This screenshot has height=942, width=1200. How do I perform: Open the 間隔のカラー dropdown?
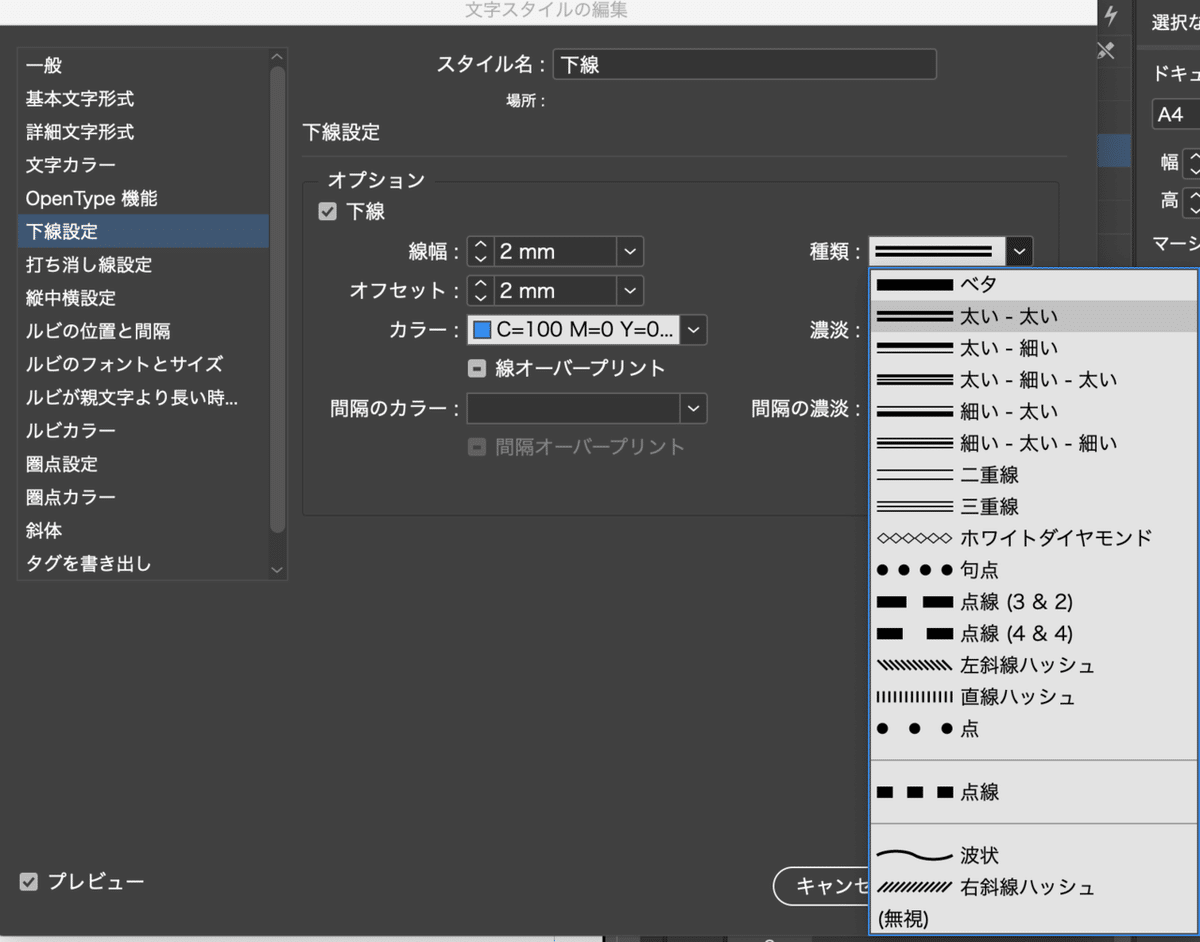694,408
